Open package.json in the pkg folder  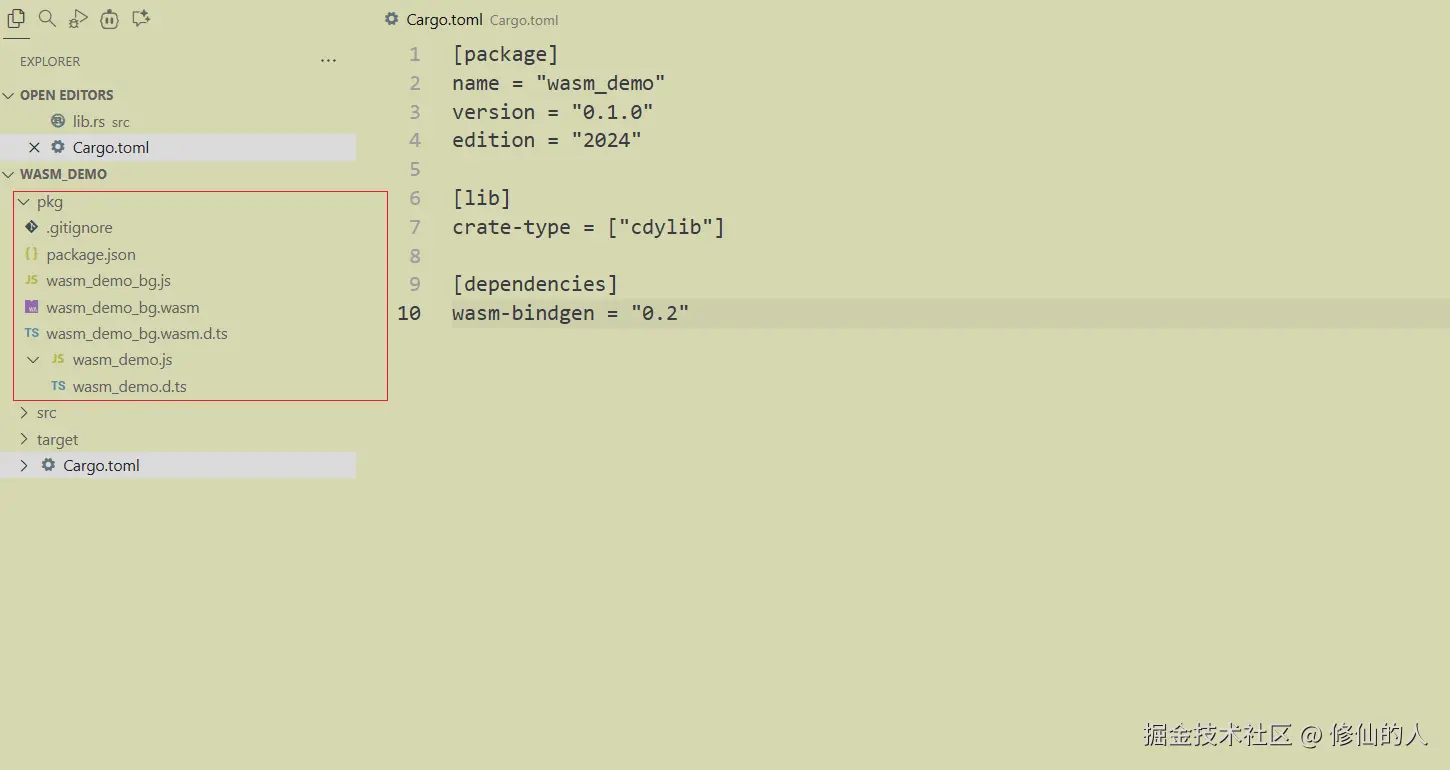tap(90, 255)
